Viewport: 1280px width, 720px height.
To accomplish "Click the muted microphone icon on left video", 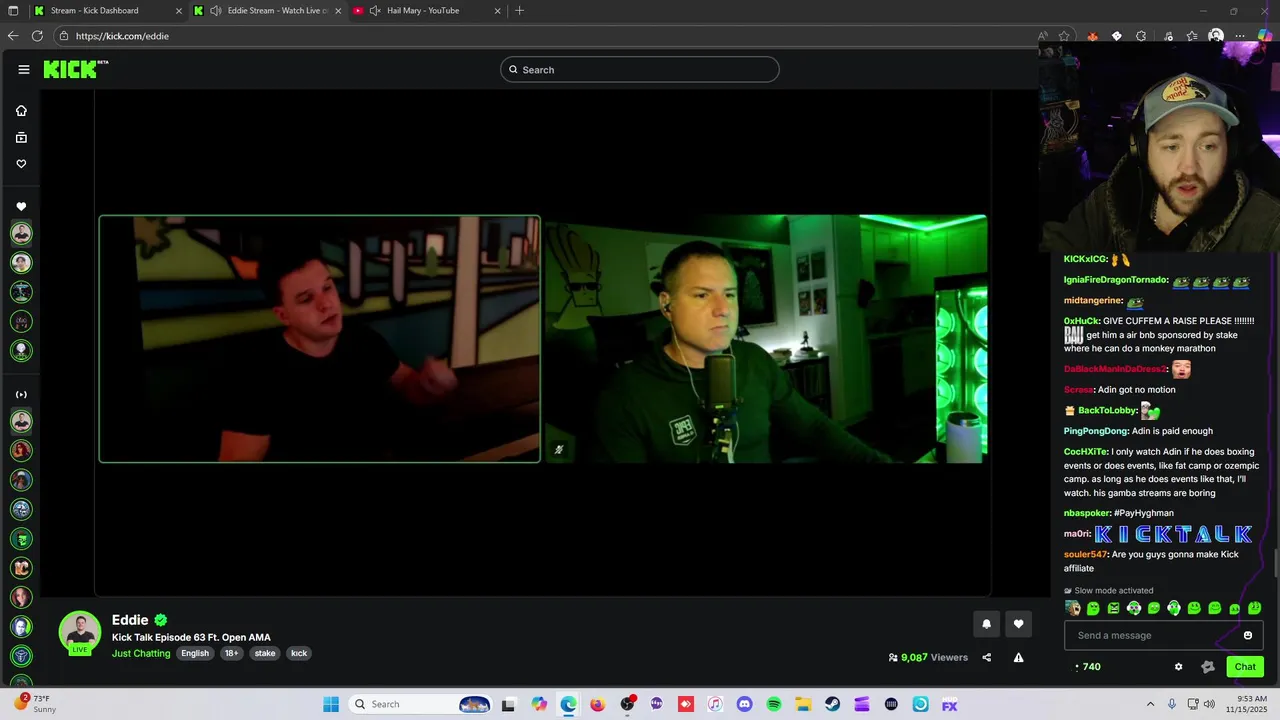I will pos(559,450).
